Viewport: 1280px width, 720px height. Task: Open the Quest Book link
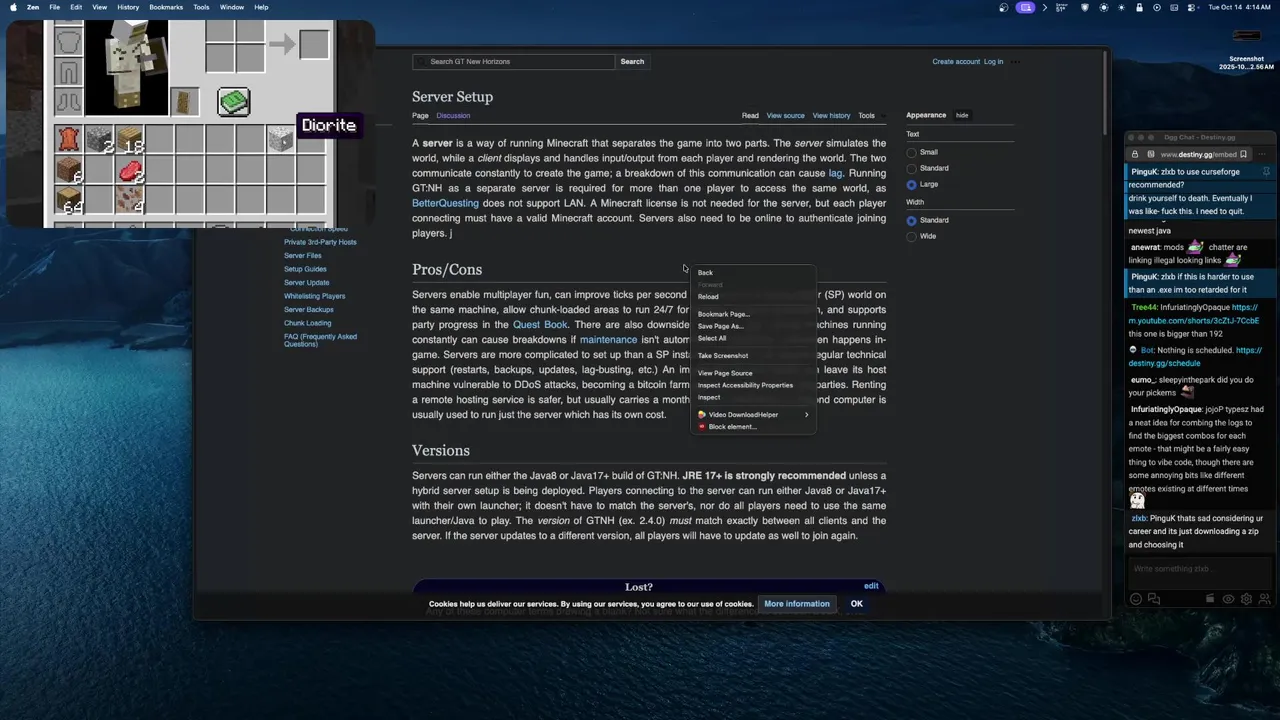(540, 325)
